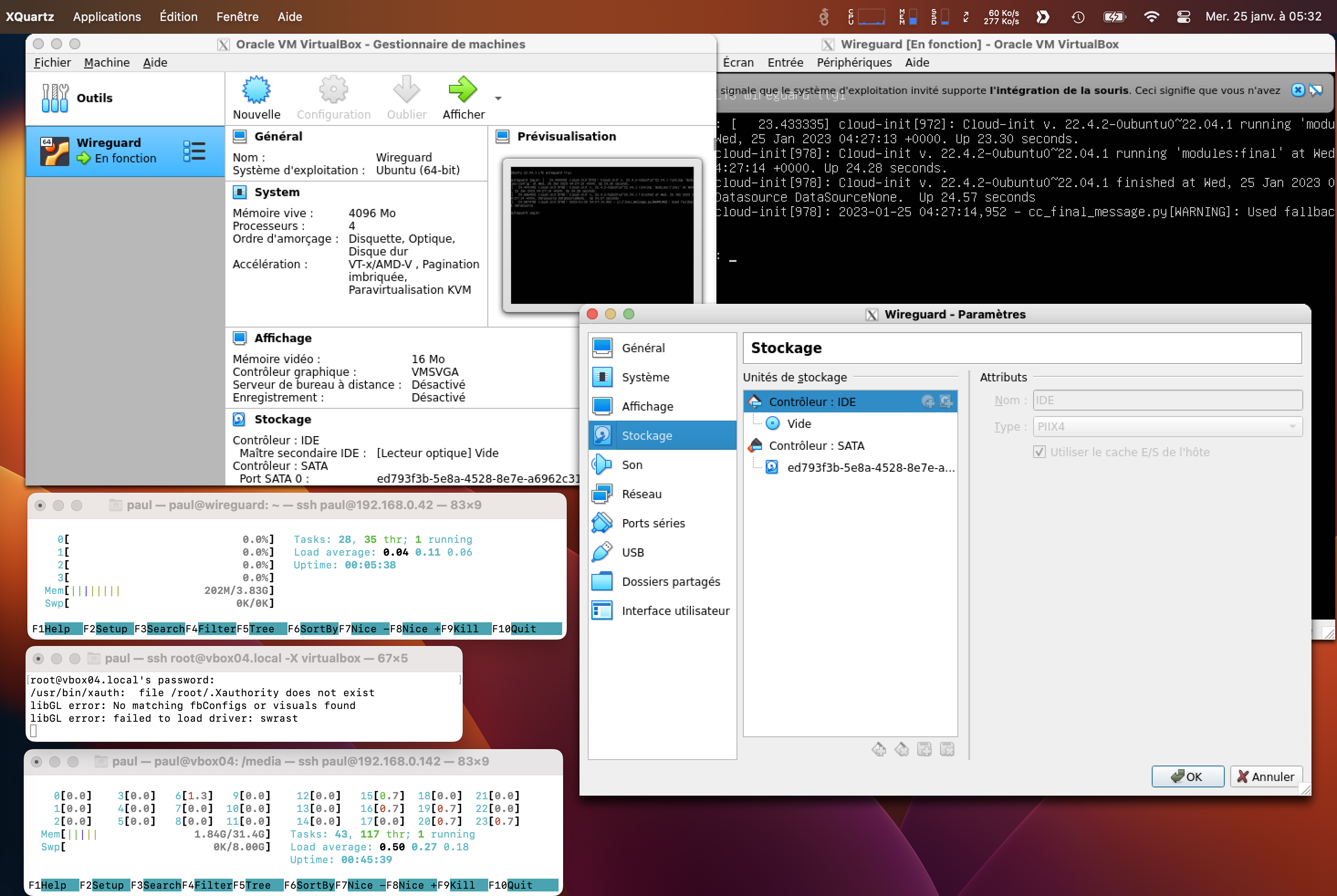Open the Aide menu in VirtualBox manager
Screen dimensions: 1337x896
(154, 63)
